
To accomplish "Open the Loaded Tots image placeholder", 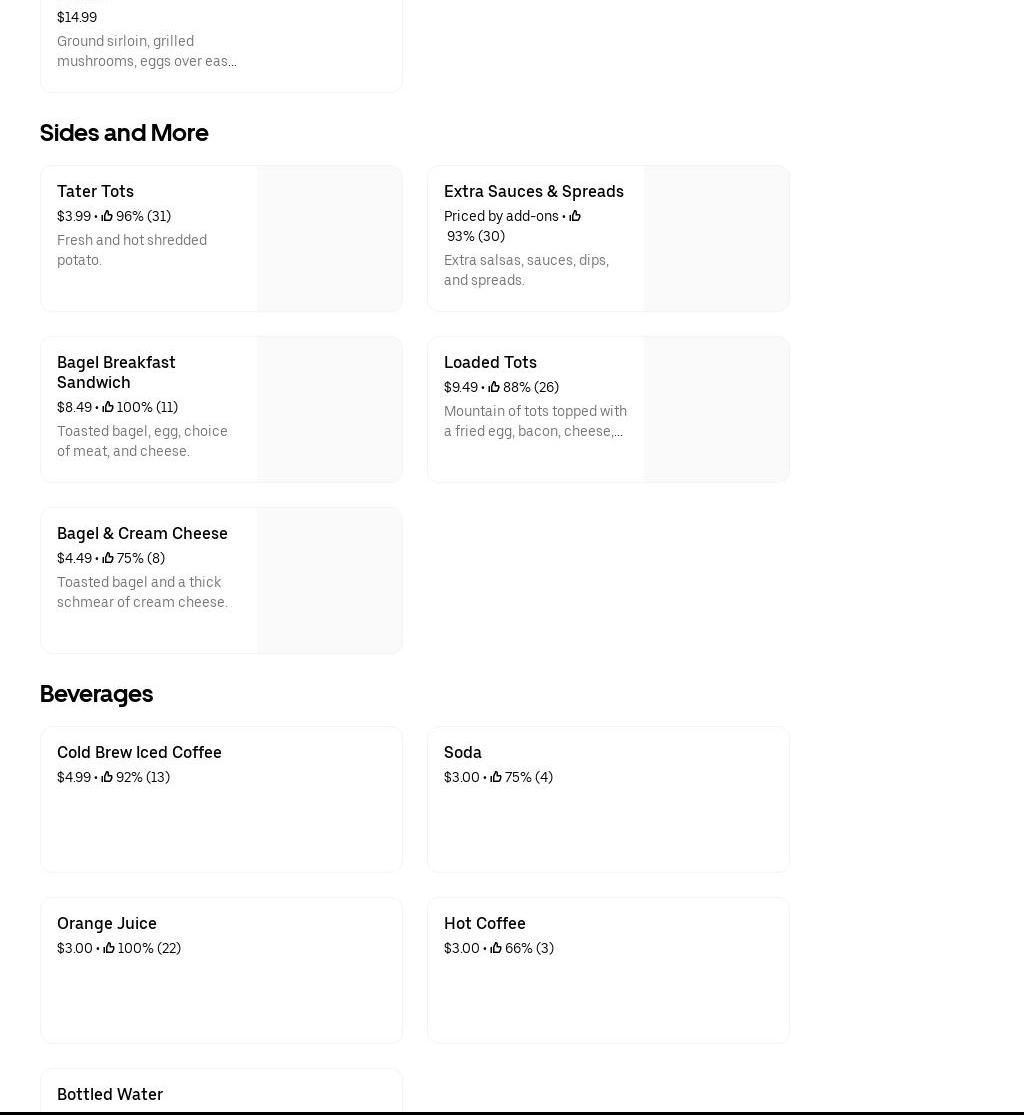I will coord(716,409).
